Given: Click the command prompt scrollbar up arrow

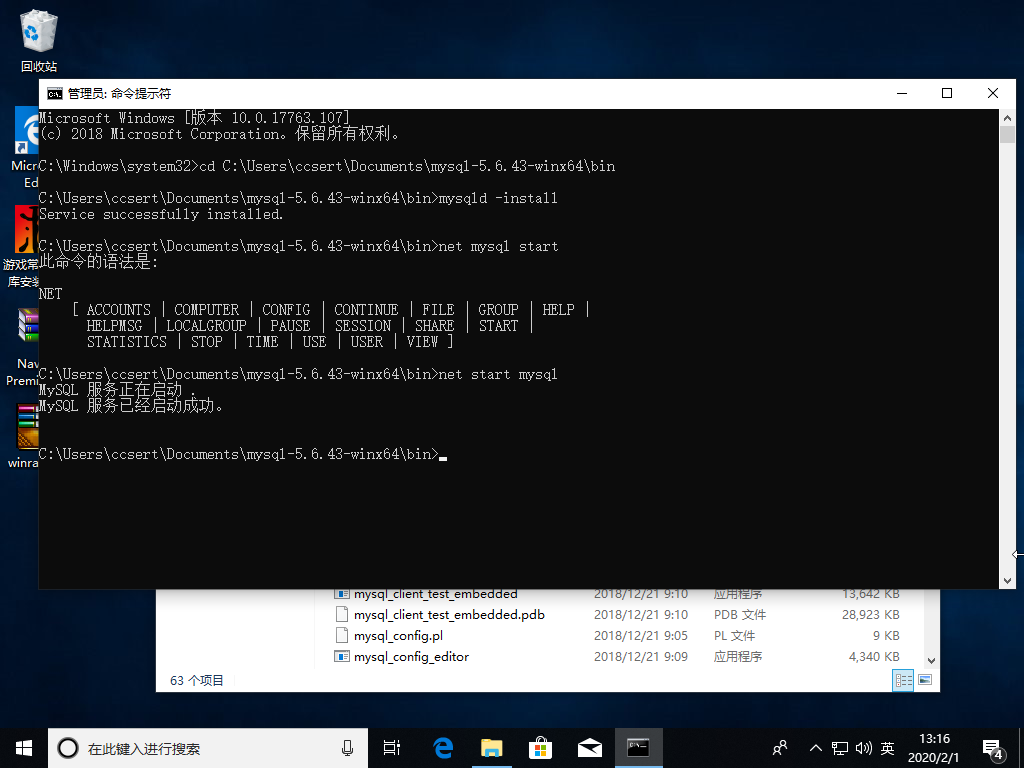Looking at the screenshot, I should tap(1007, 118).
